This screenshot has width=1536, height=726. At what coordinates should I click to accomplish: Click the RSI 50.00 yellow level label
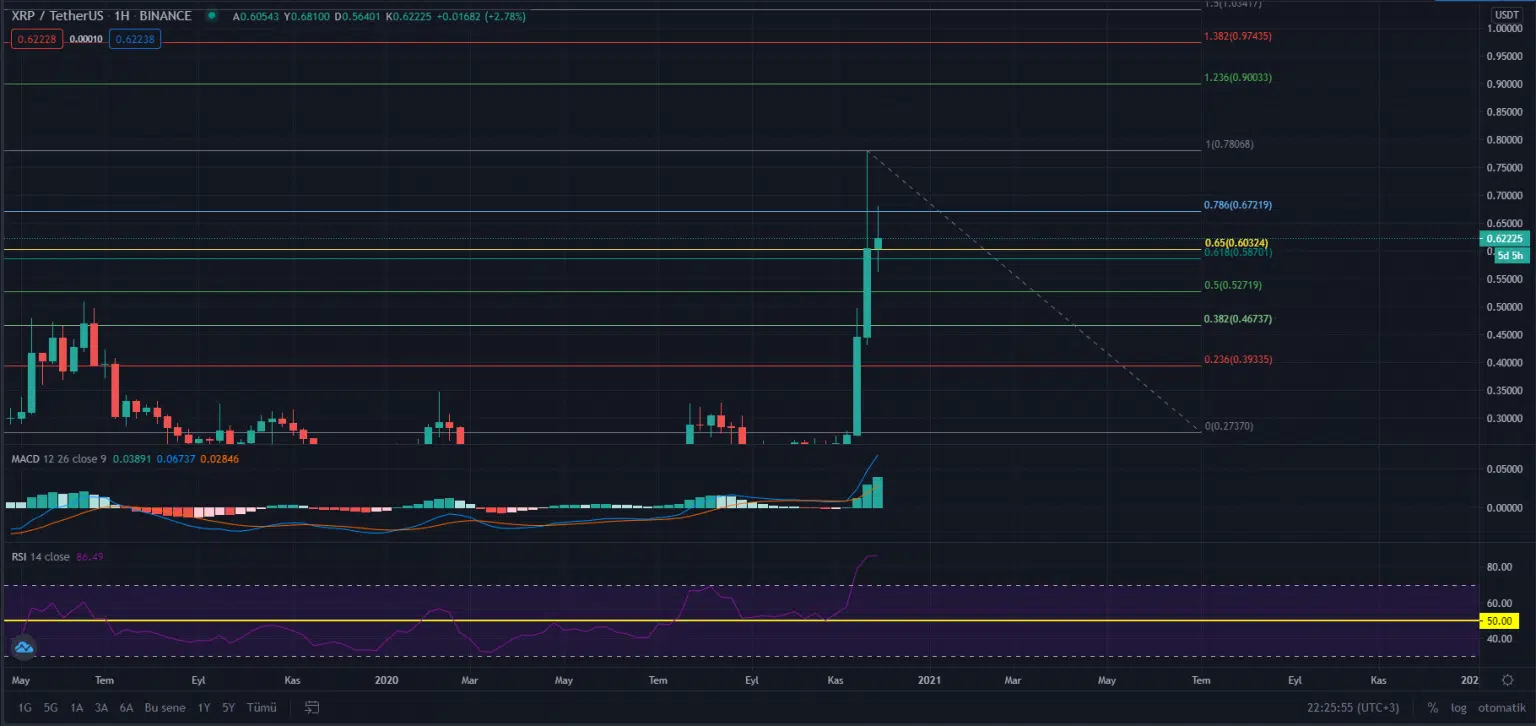point(1498,621)
